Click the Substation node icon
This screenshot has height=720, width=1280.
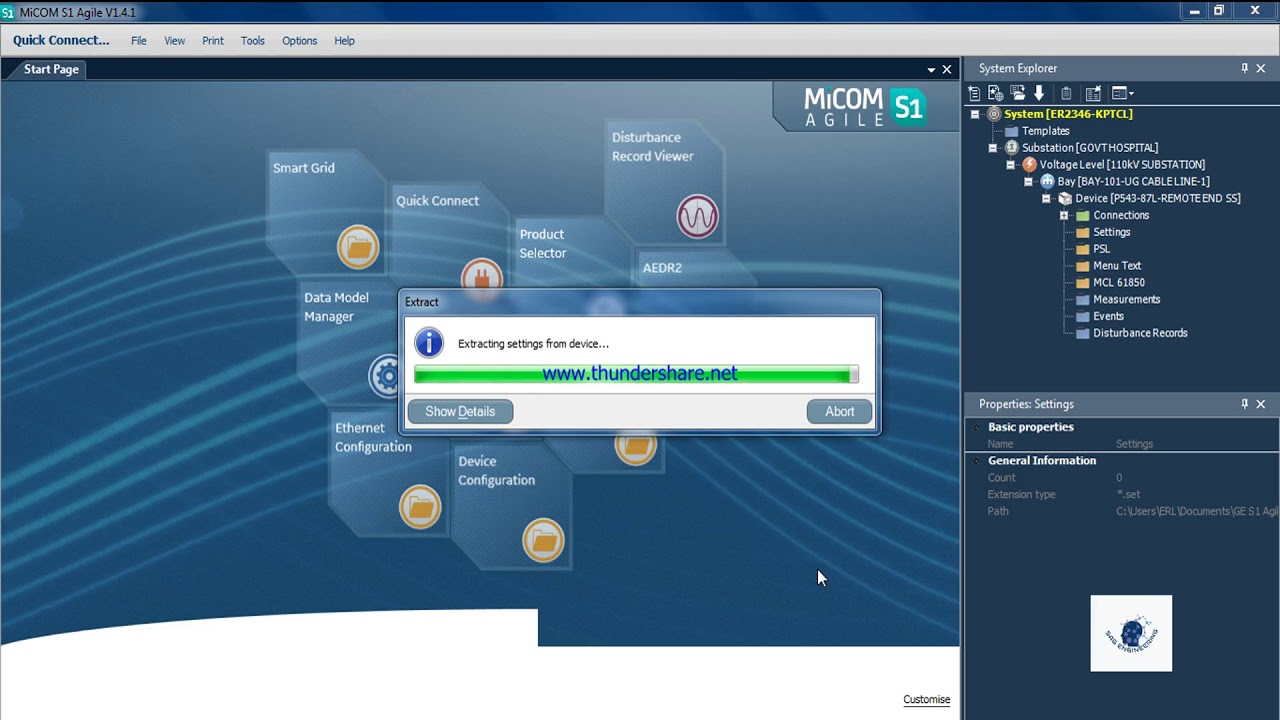click(x=1011, y=147)
